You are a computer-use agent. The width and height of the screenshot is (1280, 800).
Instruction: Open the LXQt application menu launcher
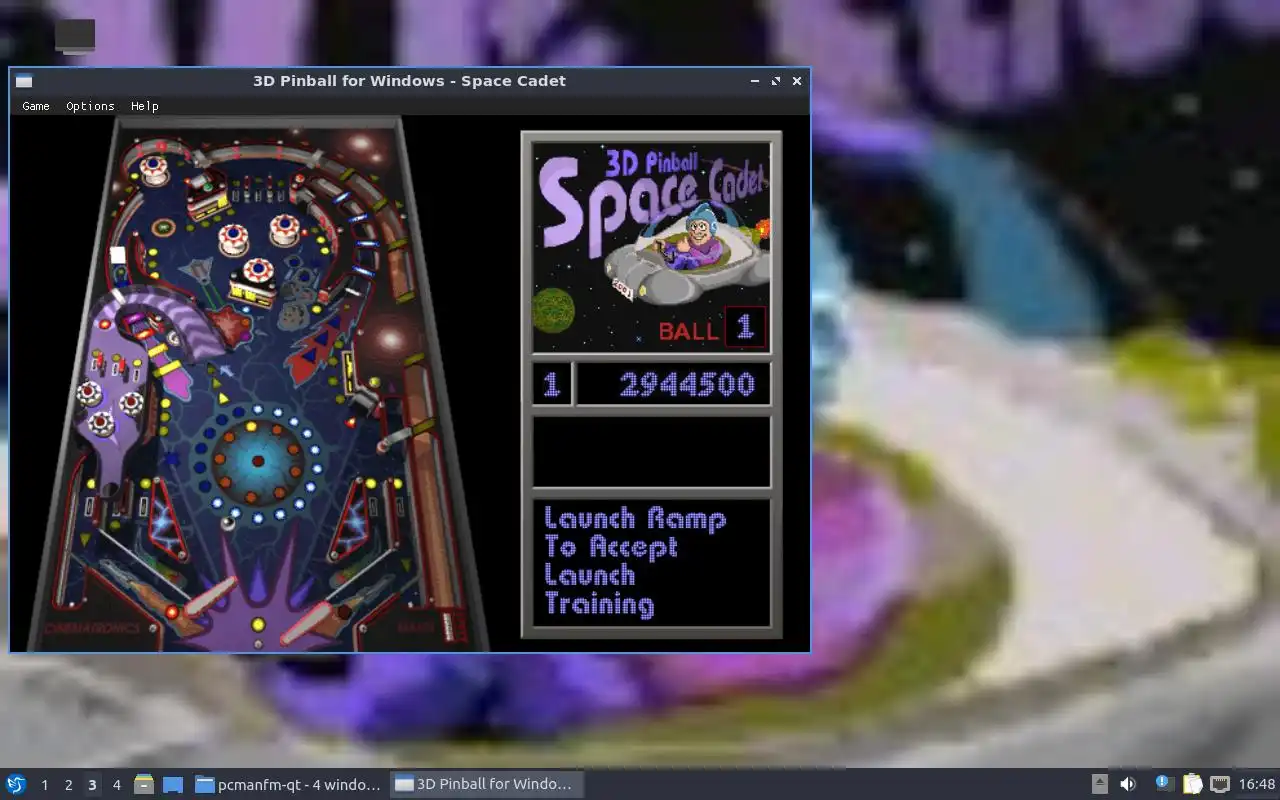16,784
